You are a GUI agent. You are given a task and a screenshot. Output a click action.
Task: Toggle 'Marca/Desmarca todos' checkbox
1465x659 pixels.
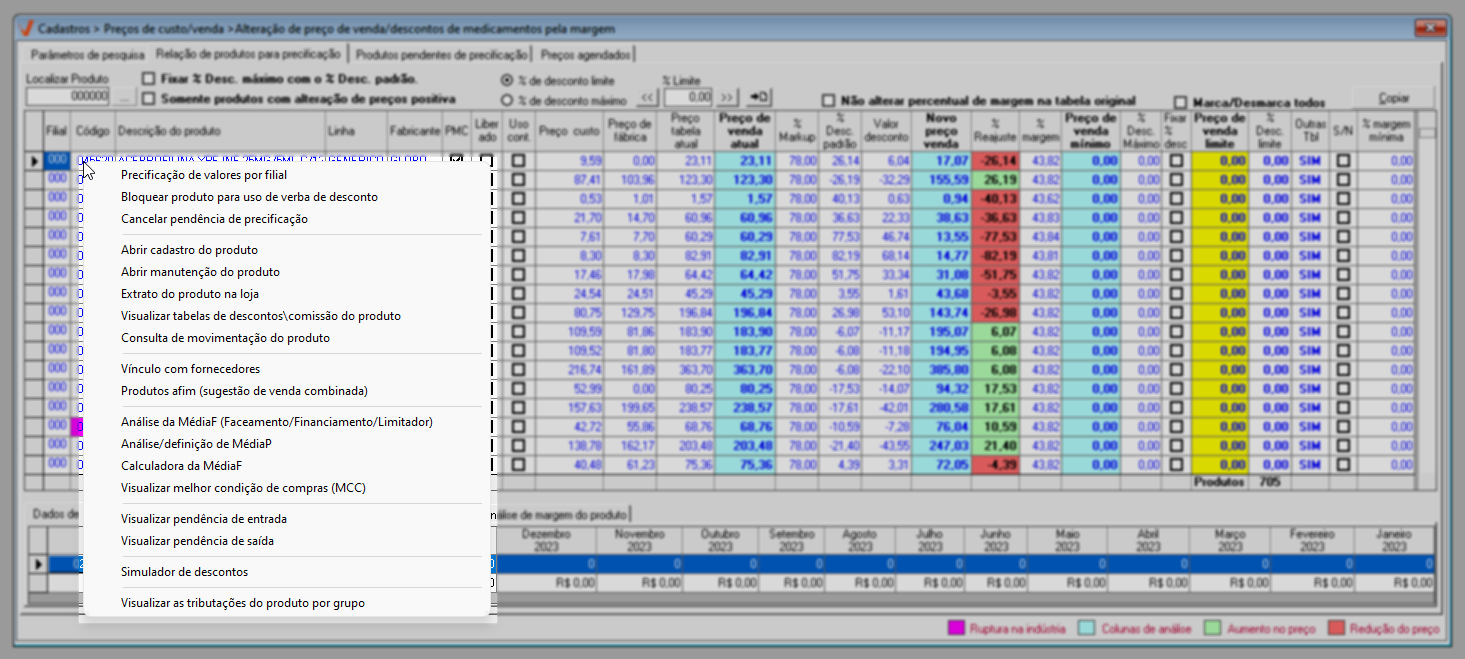tap(1181, 102)
